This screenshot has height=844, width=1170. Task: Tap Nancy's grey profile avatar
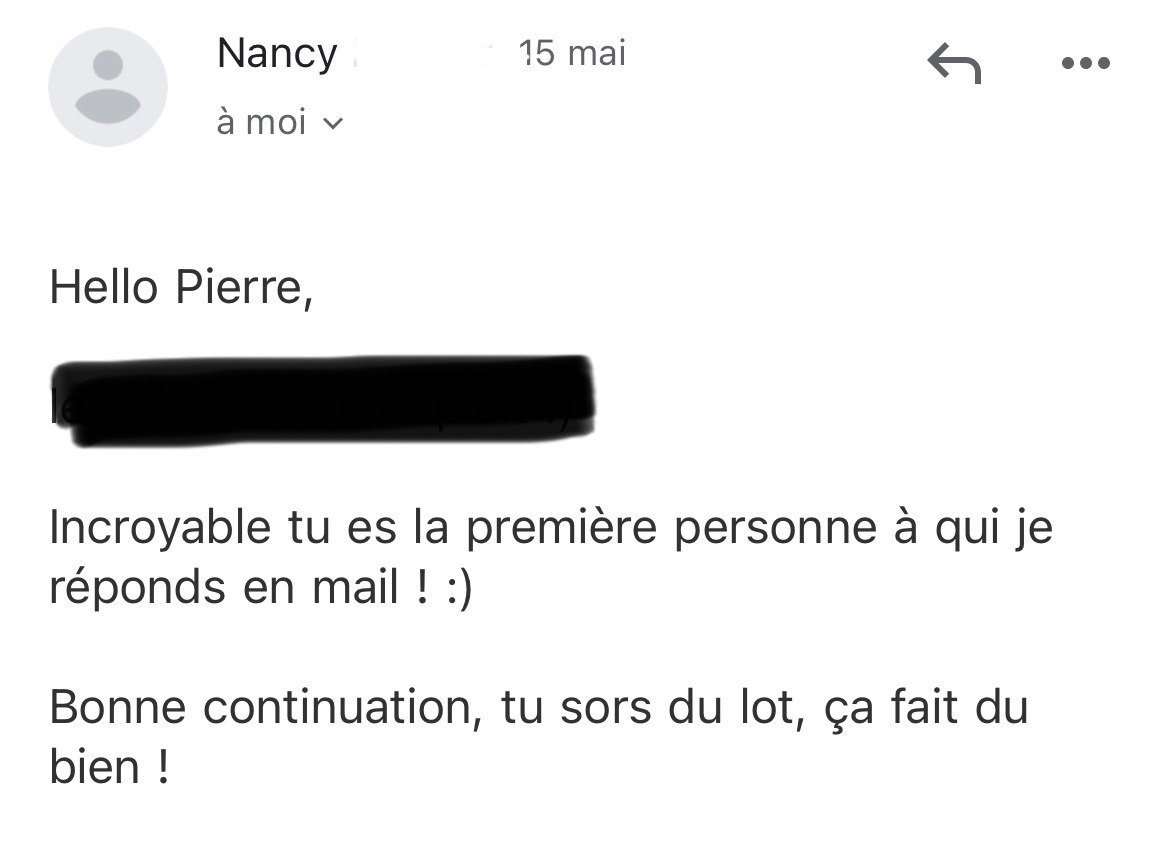pos(108,87)
